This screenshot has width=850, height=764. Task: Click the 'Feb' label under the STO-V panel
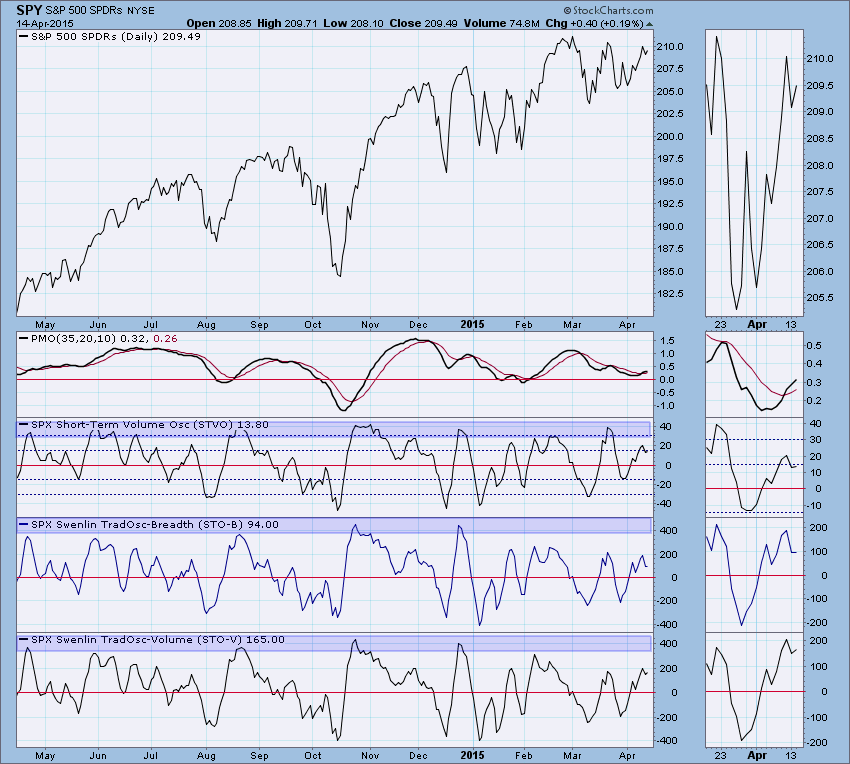[x=523, y=755]
